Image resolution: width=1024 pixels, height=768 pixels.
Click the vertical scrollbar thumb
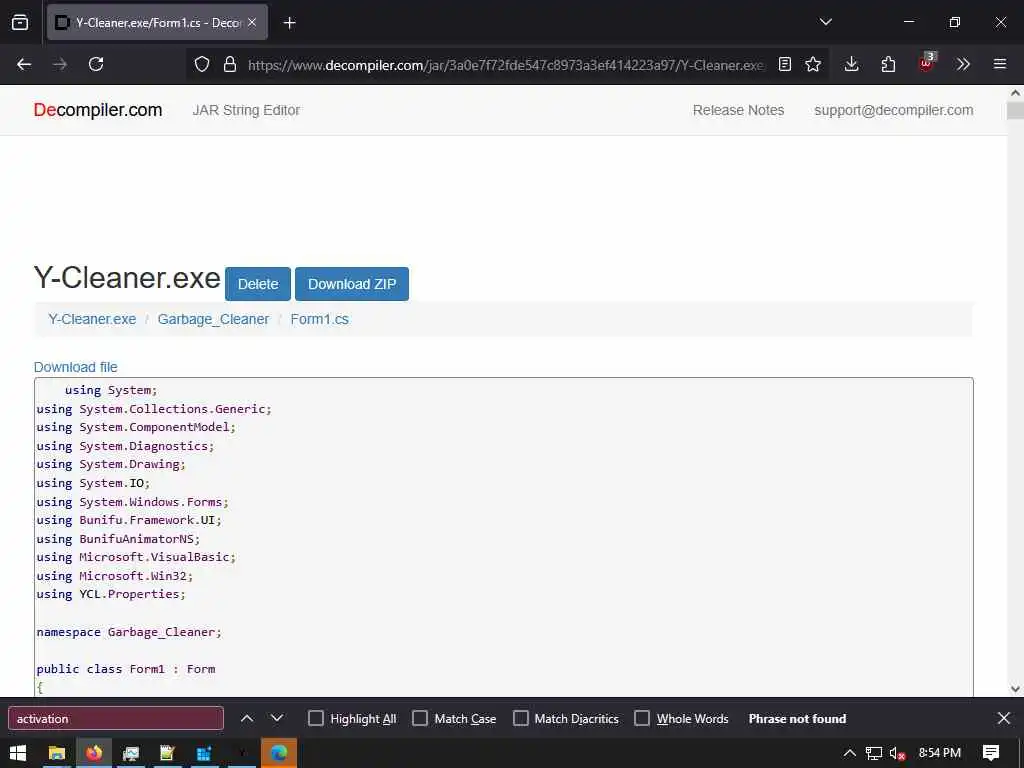pyautogui.click(x=1016, y=110)
